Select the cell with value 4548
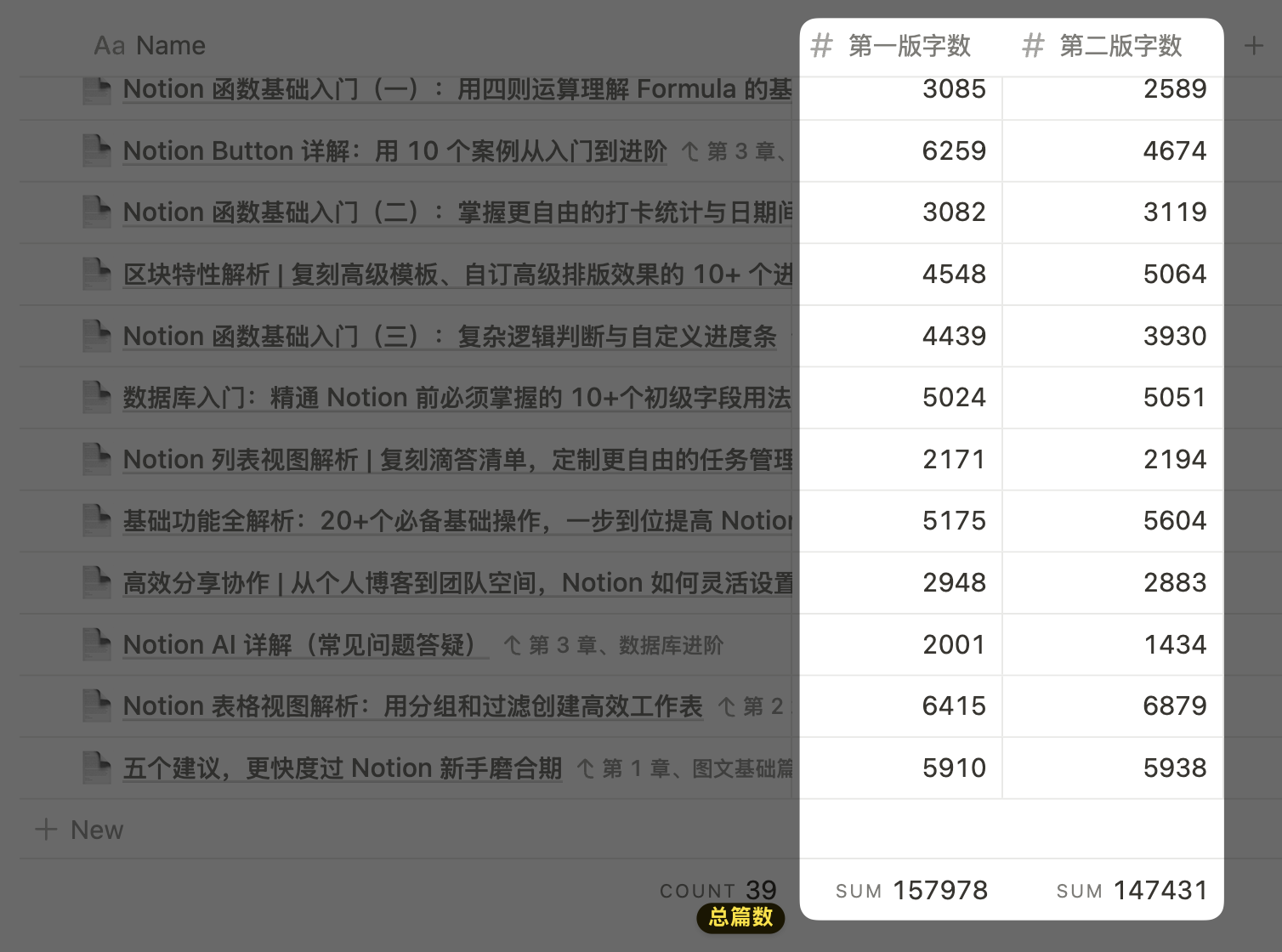 [901, 275]
